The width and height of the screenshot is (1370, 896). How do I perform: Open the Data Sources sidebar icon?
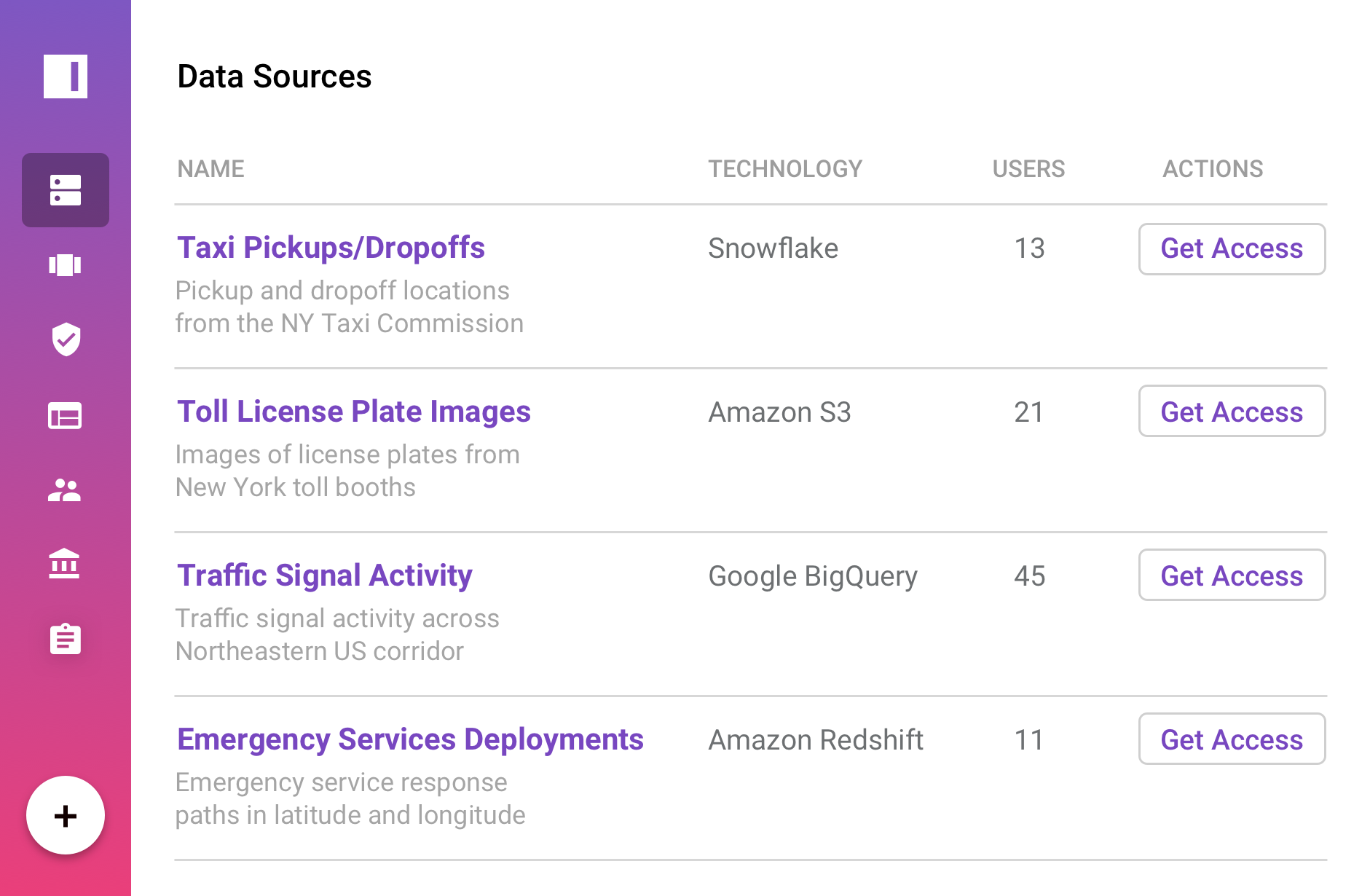(x=66, y=190)
